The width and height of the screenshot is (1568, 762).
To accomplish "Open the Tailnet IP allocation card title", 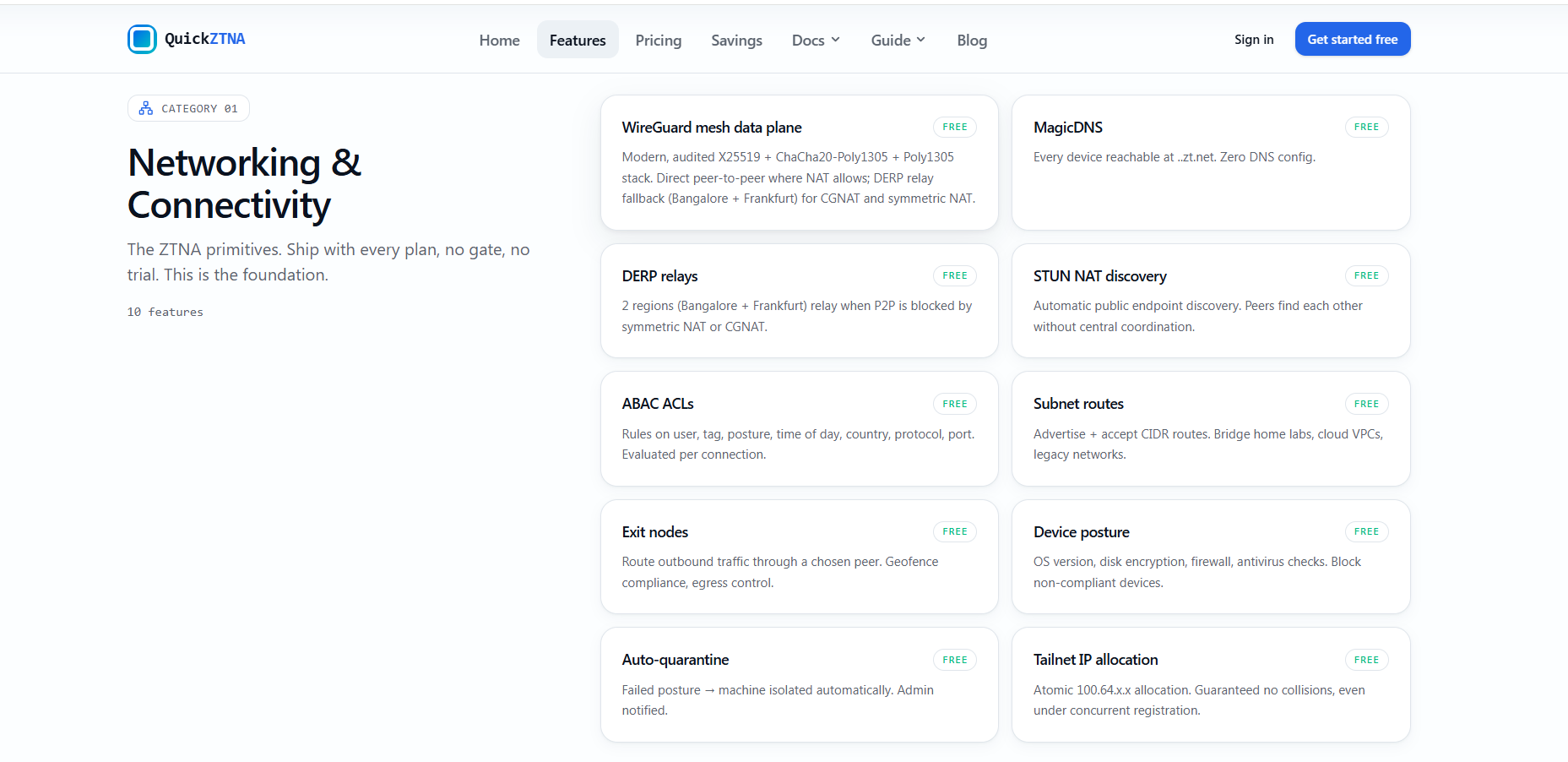I will [1096, 660].
